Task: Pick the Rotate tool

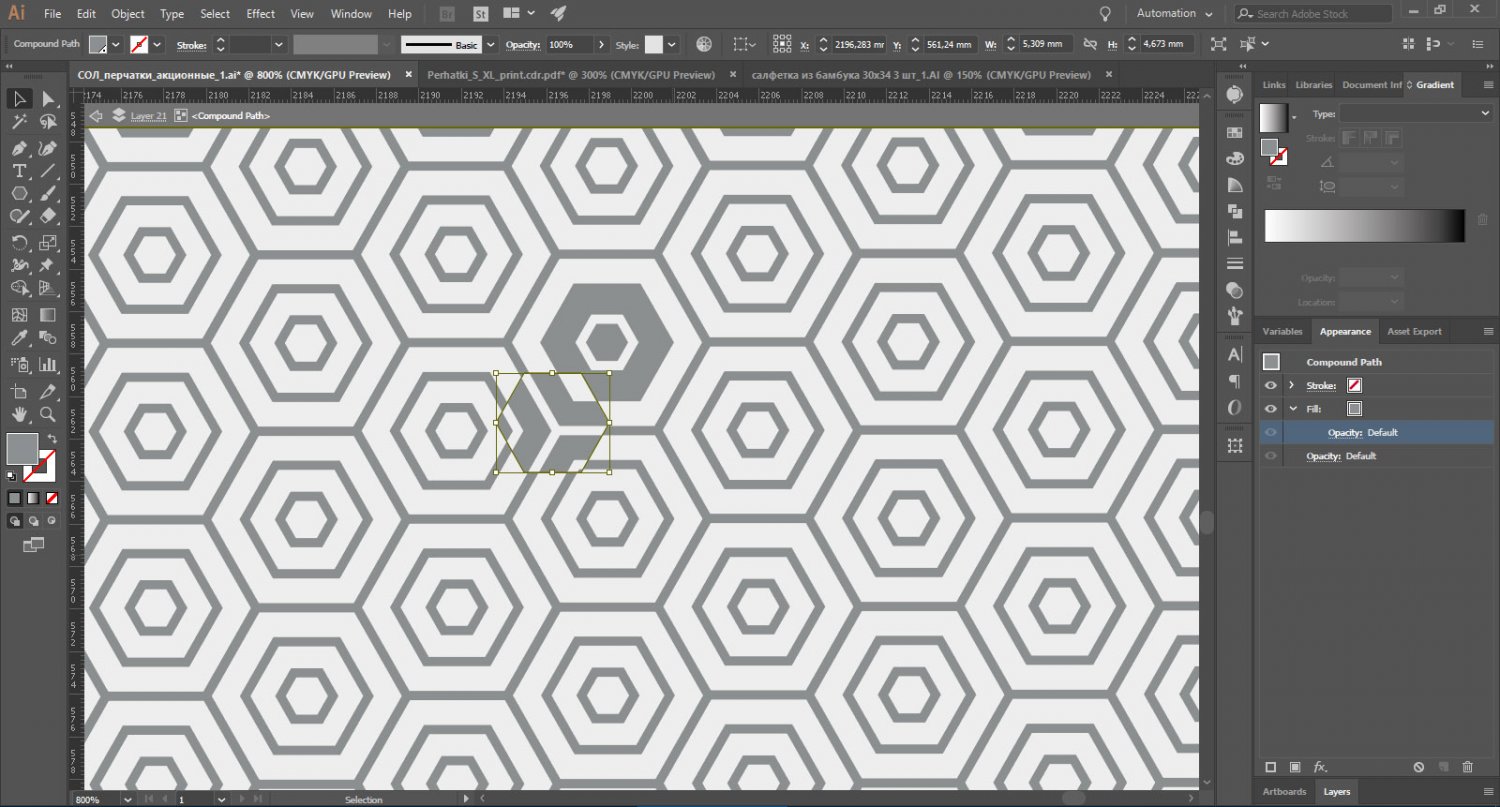Action: tap(19, 243)
